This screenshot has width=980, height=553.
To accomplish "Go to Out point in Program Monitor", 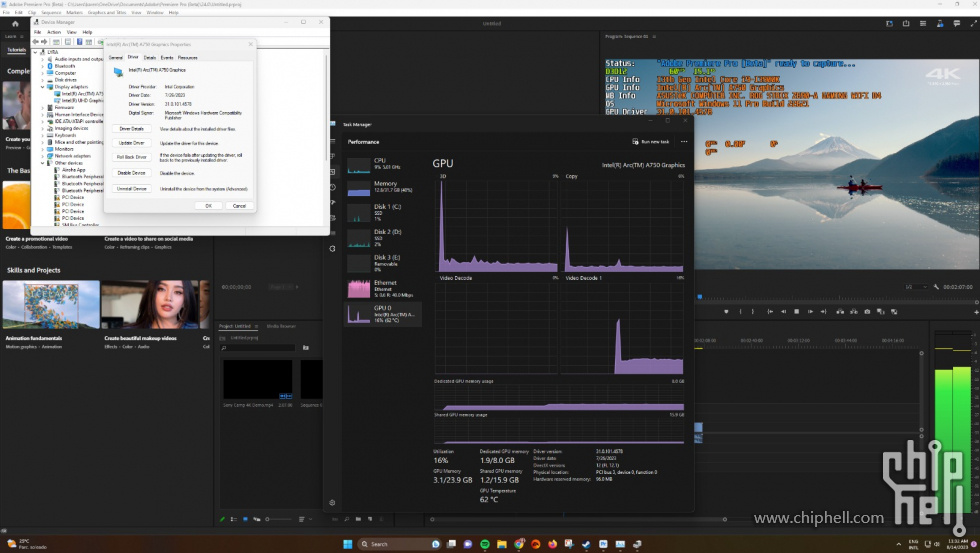I will point(823,311).
